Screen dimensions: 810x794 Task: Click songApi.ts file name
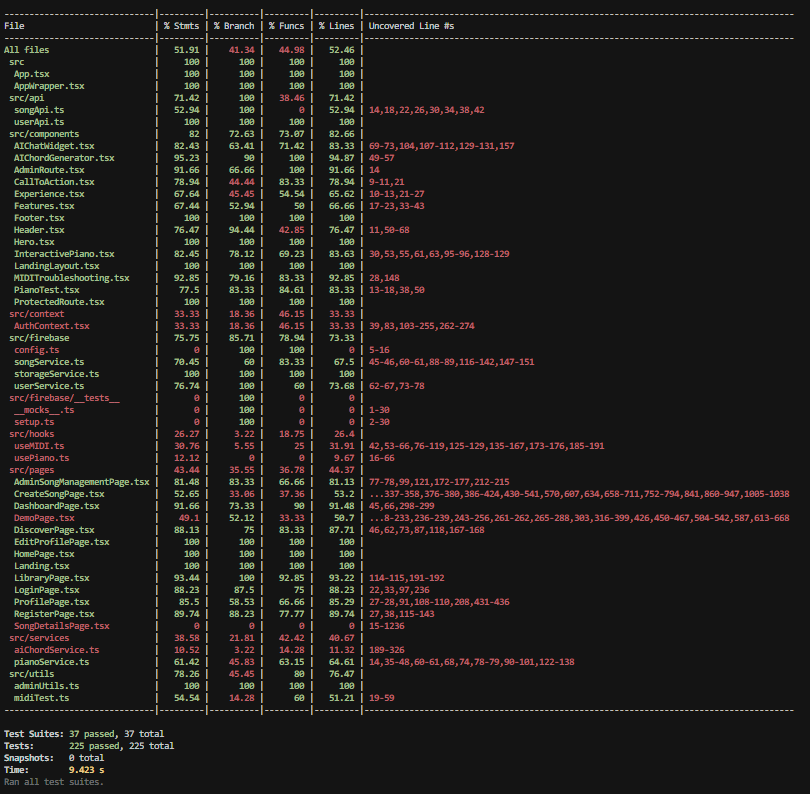pos(39,110)
